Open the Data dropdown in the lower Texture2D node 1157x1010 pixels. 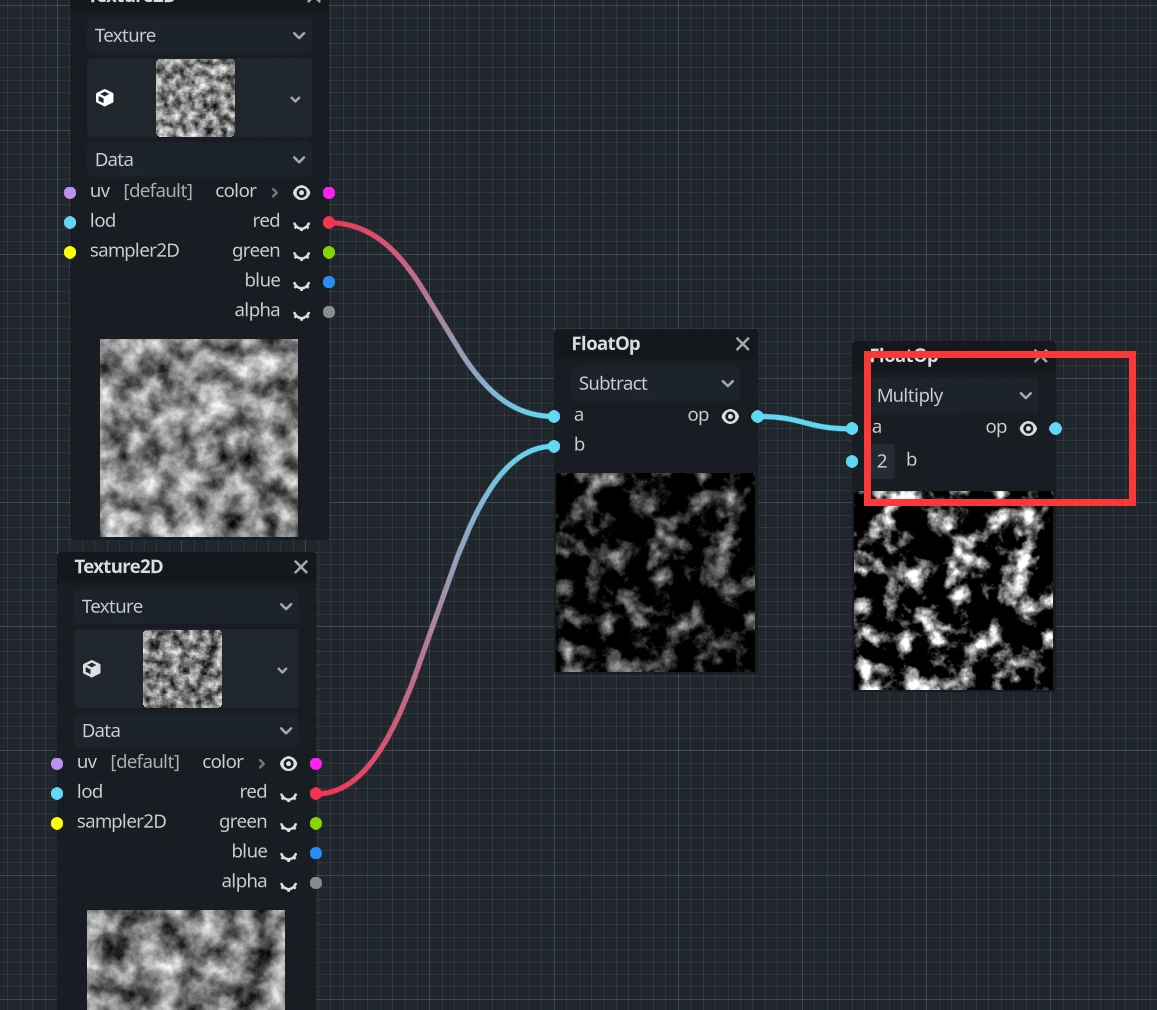(186, 730)
